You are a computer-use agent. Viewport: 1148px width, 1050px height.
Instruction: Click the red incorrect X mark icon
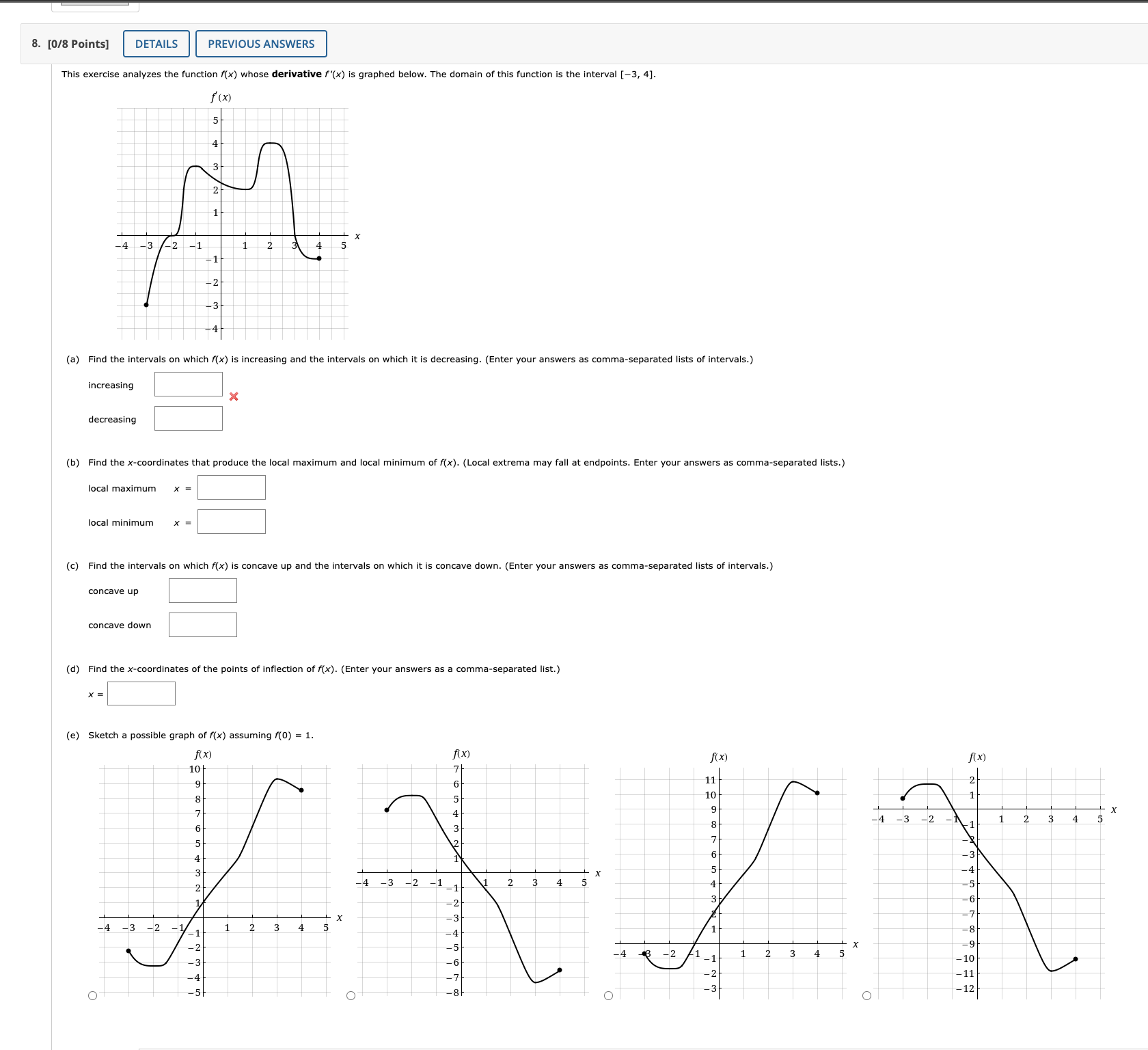pos(234,396)
